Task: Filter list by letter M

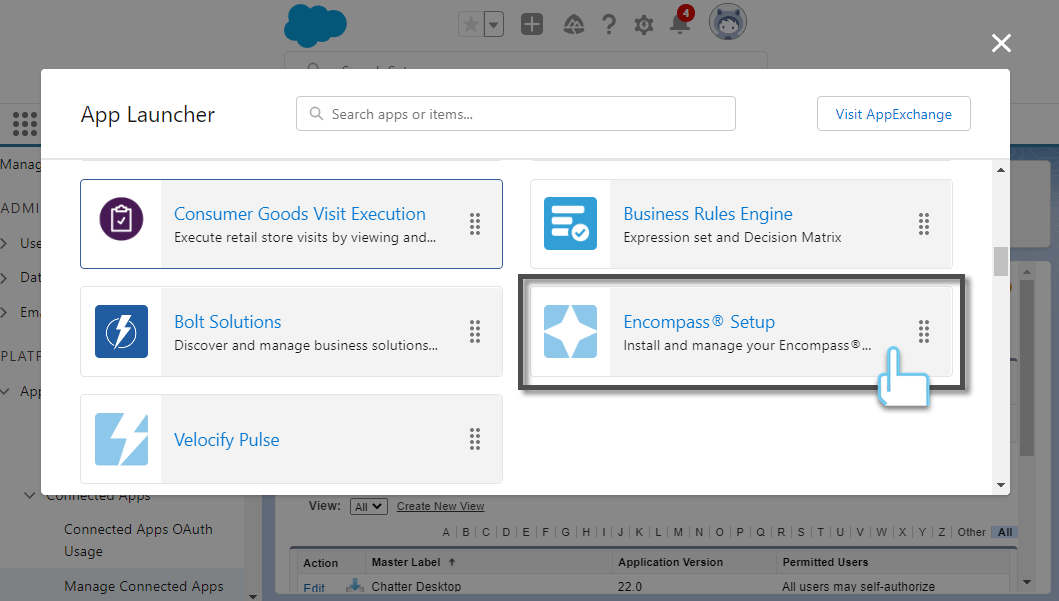Action: point(678,532)
